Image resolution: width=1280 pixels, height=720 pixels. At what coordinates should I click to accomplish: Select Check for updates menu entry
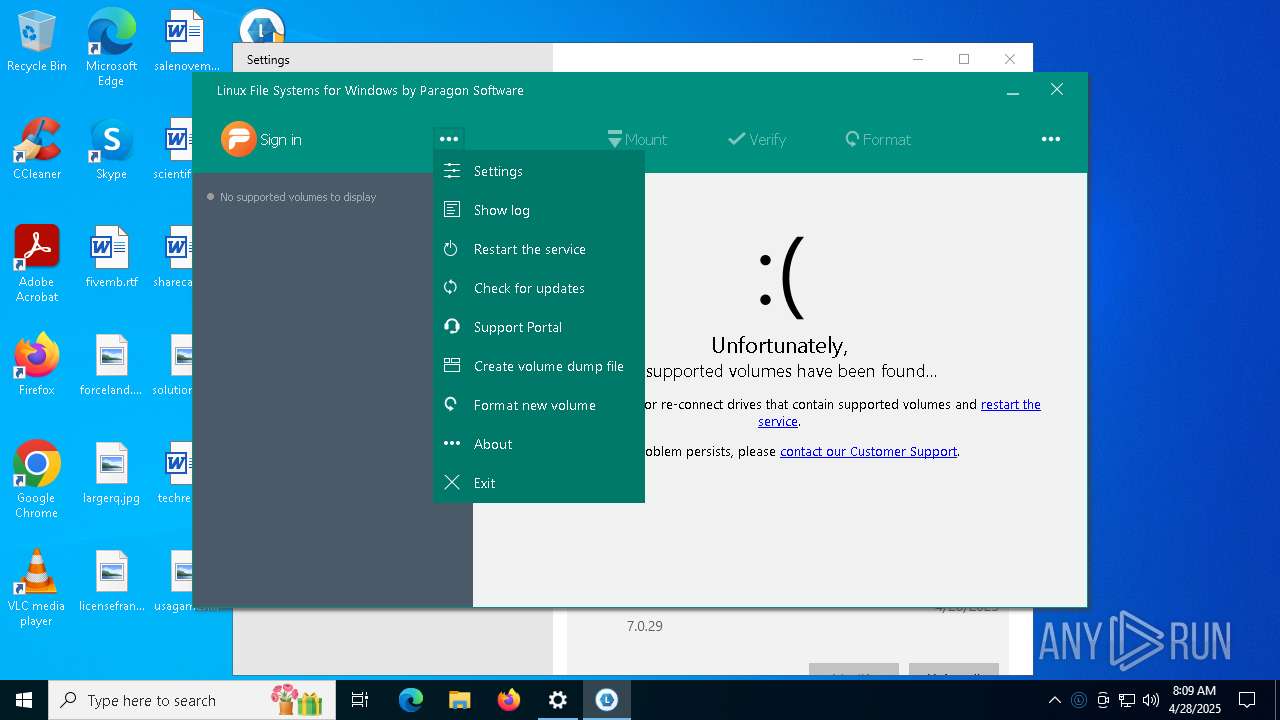[x=539, y=288]
